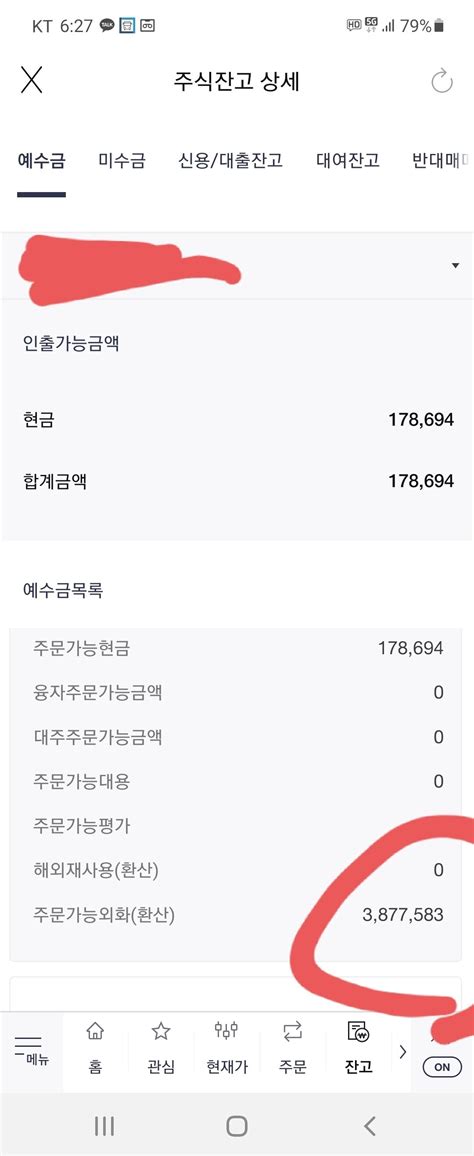Open the partially visible 반대매매 tab
Viewport: 474px width, 1156px height.
tap(442, 161)
